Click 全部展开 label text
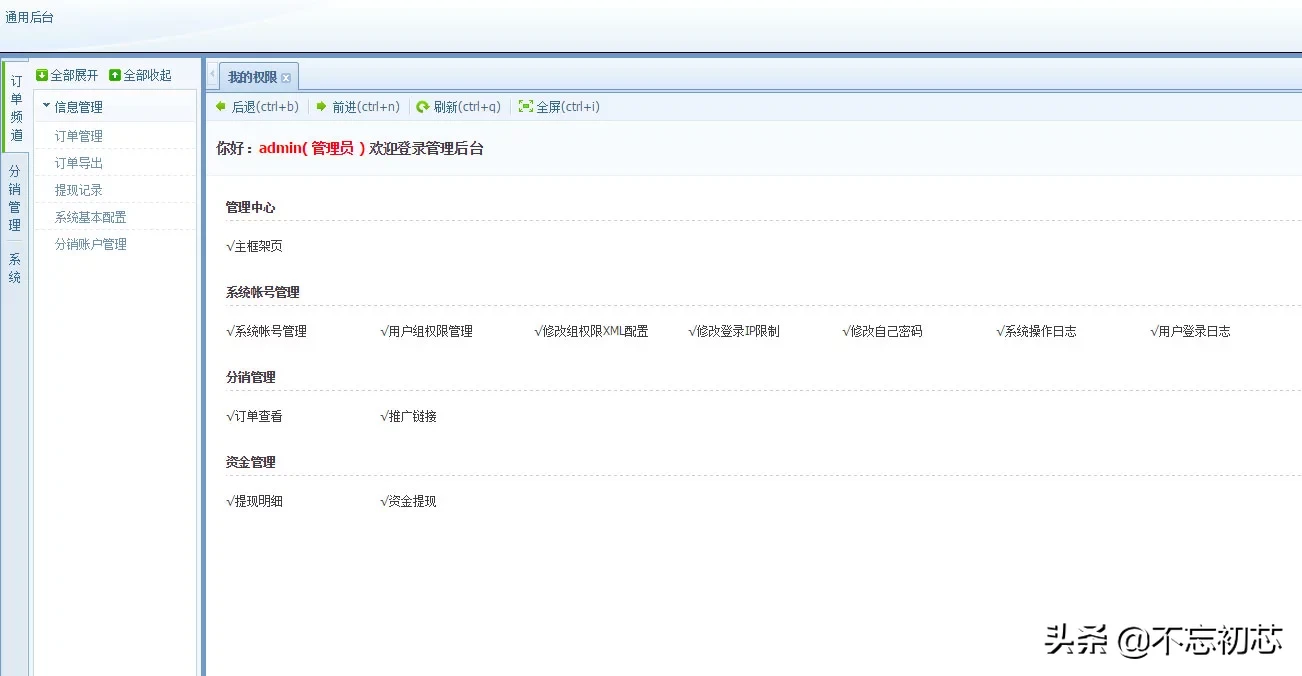Screen dimensions: 1302x676 tap(74, 75)
